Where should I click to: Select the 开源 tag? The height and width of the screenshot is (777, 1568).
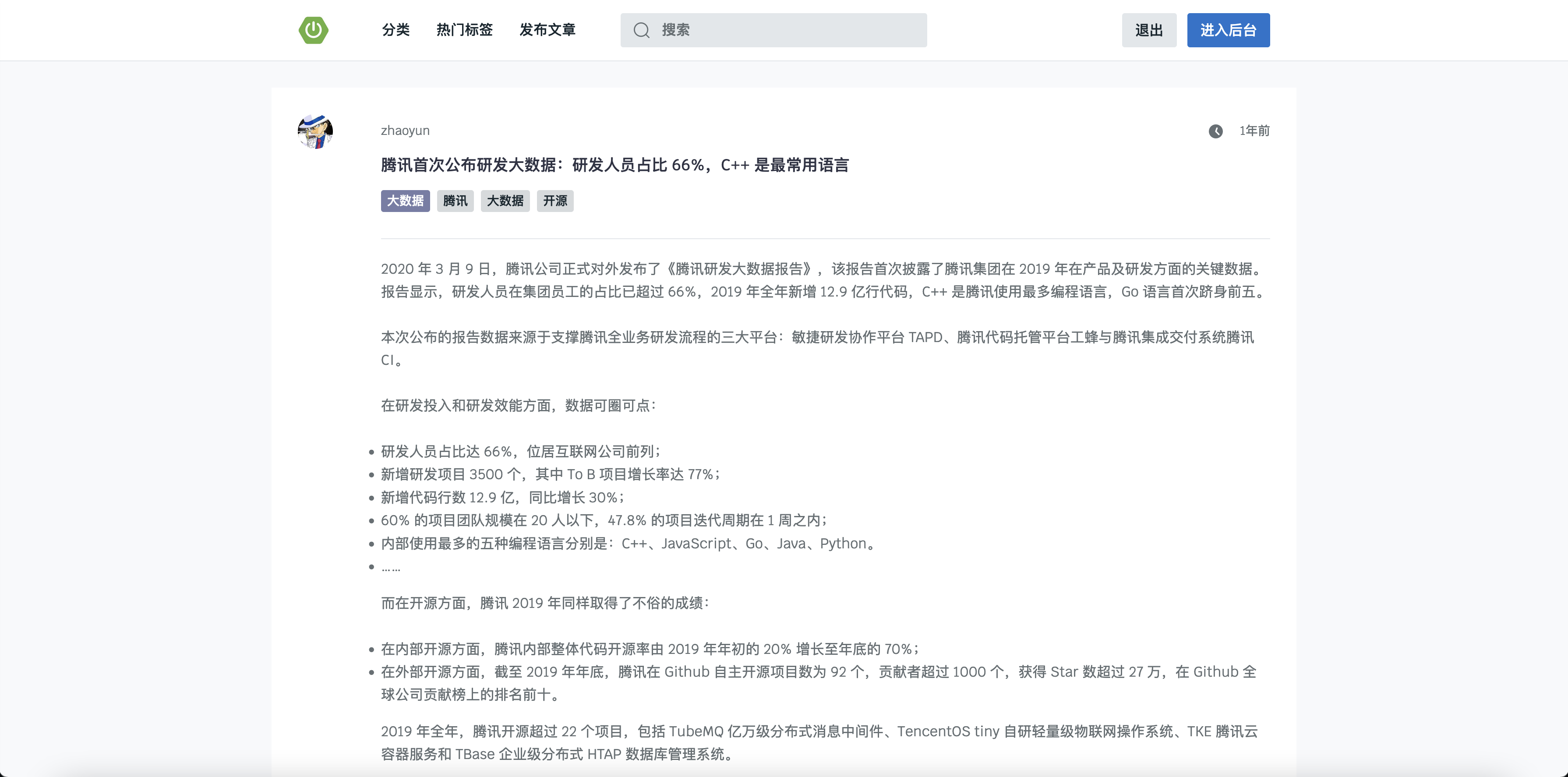(x=555, y=201)
